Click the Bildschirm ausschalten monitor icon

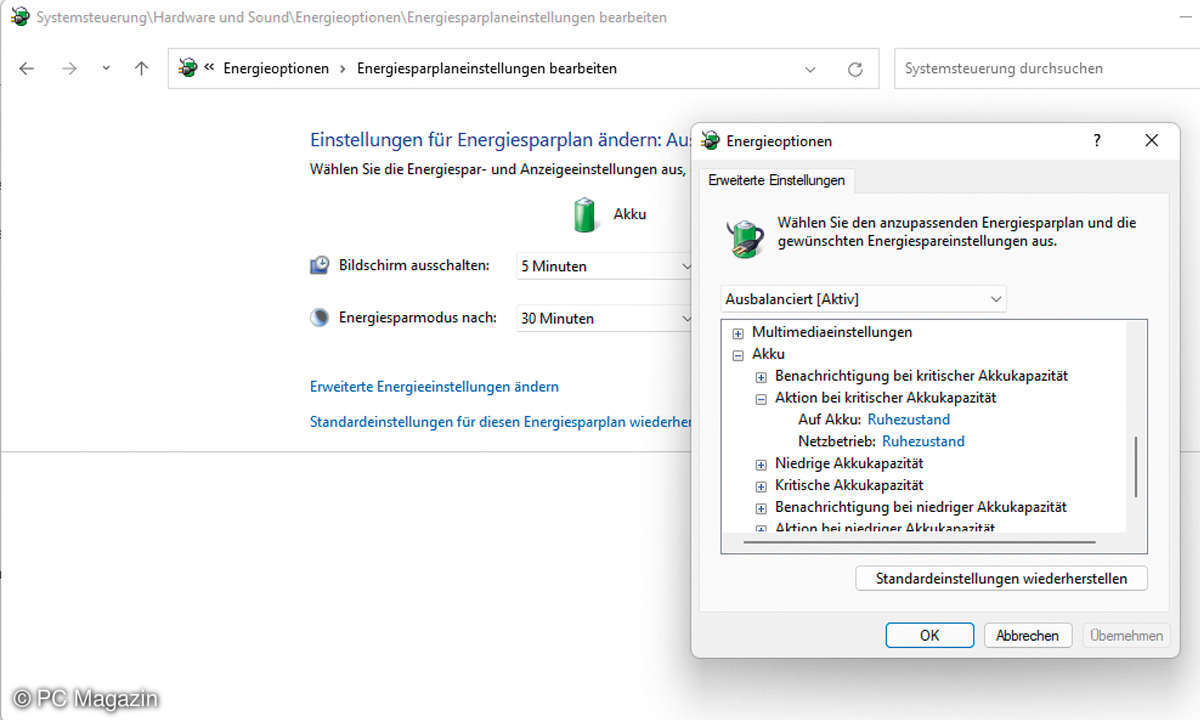(x=320, y=265)
